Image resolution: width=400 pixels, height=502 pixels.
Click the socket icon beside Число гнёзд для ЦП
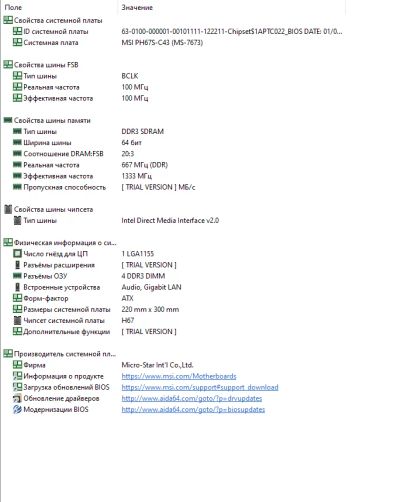tap(17, 254)
